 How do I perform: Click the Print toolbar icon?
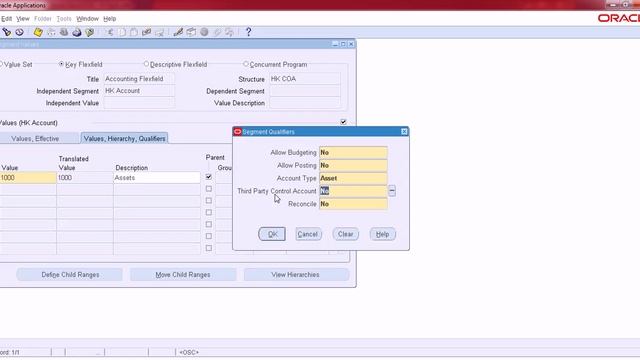click(77, 32)
